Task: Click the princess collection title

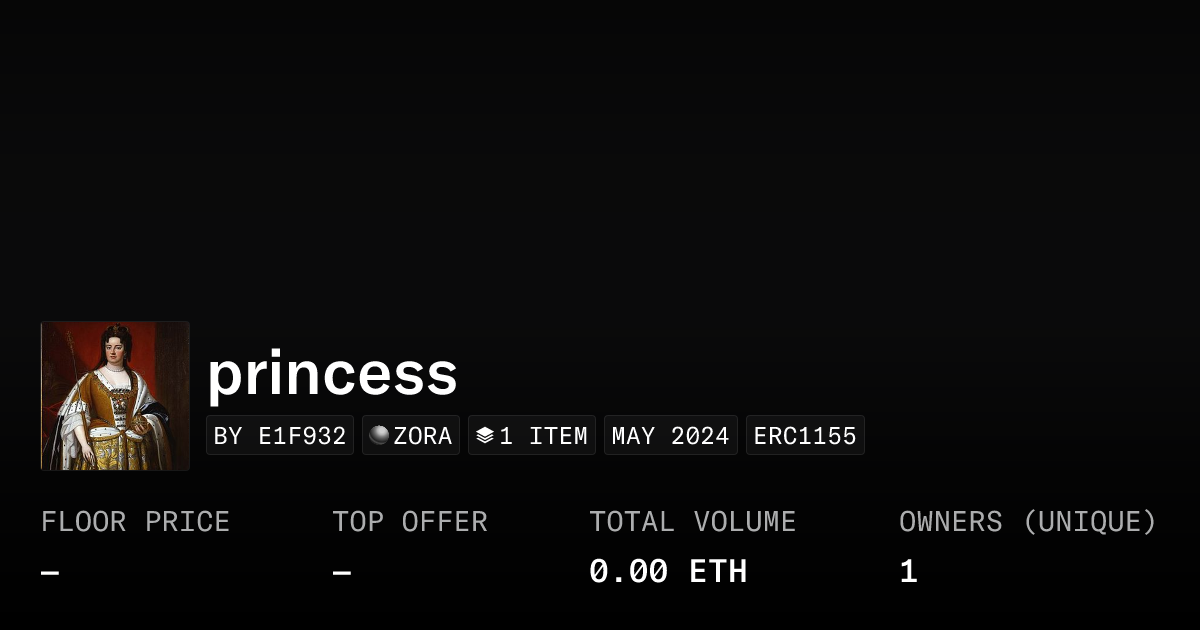Action: click(332, 374)
